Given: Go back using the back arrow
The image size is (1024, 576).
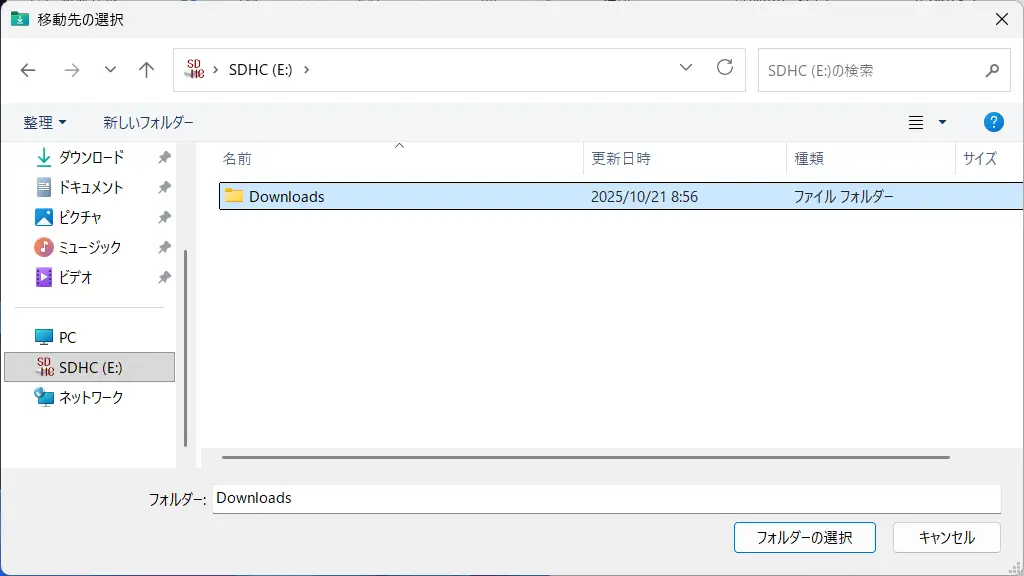Looking at the screenshot, I should point(28,70).
